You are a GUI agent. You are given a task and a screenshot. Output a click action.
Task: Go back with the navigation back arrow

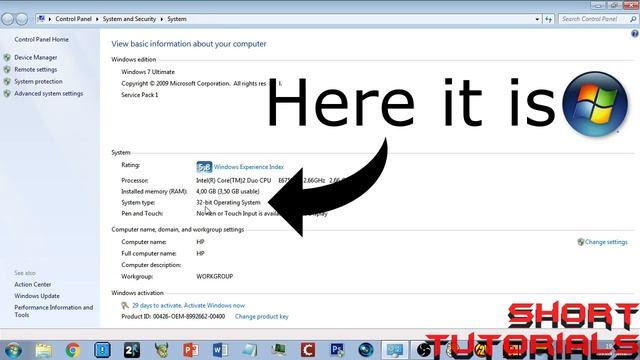[7, 19]
